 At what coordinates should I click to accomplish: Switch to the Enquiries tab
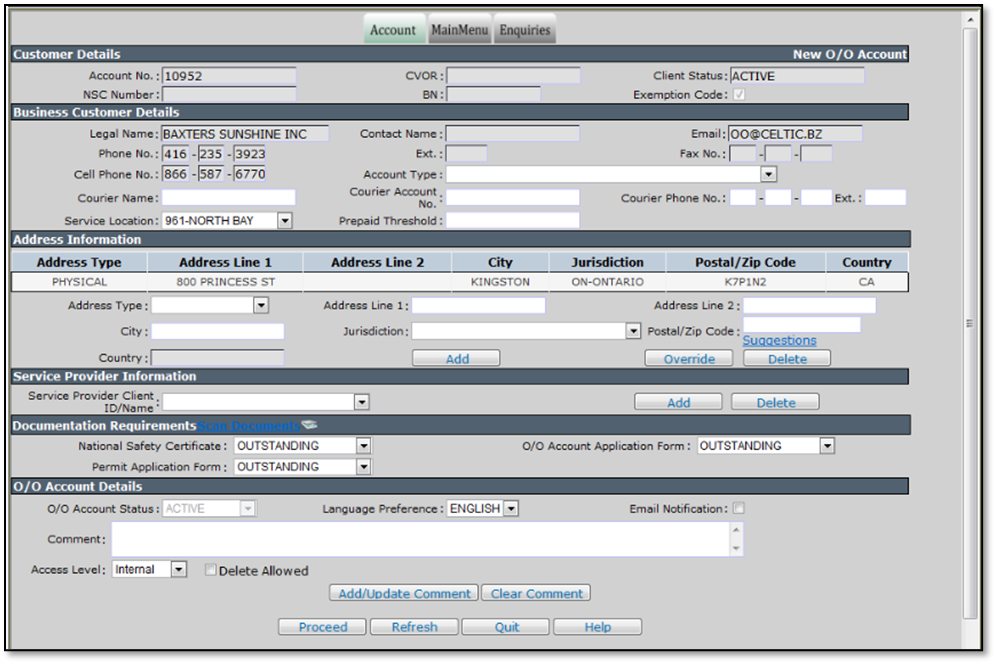525,30
